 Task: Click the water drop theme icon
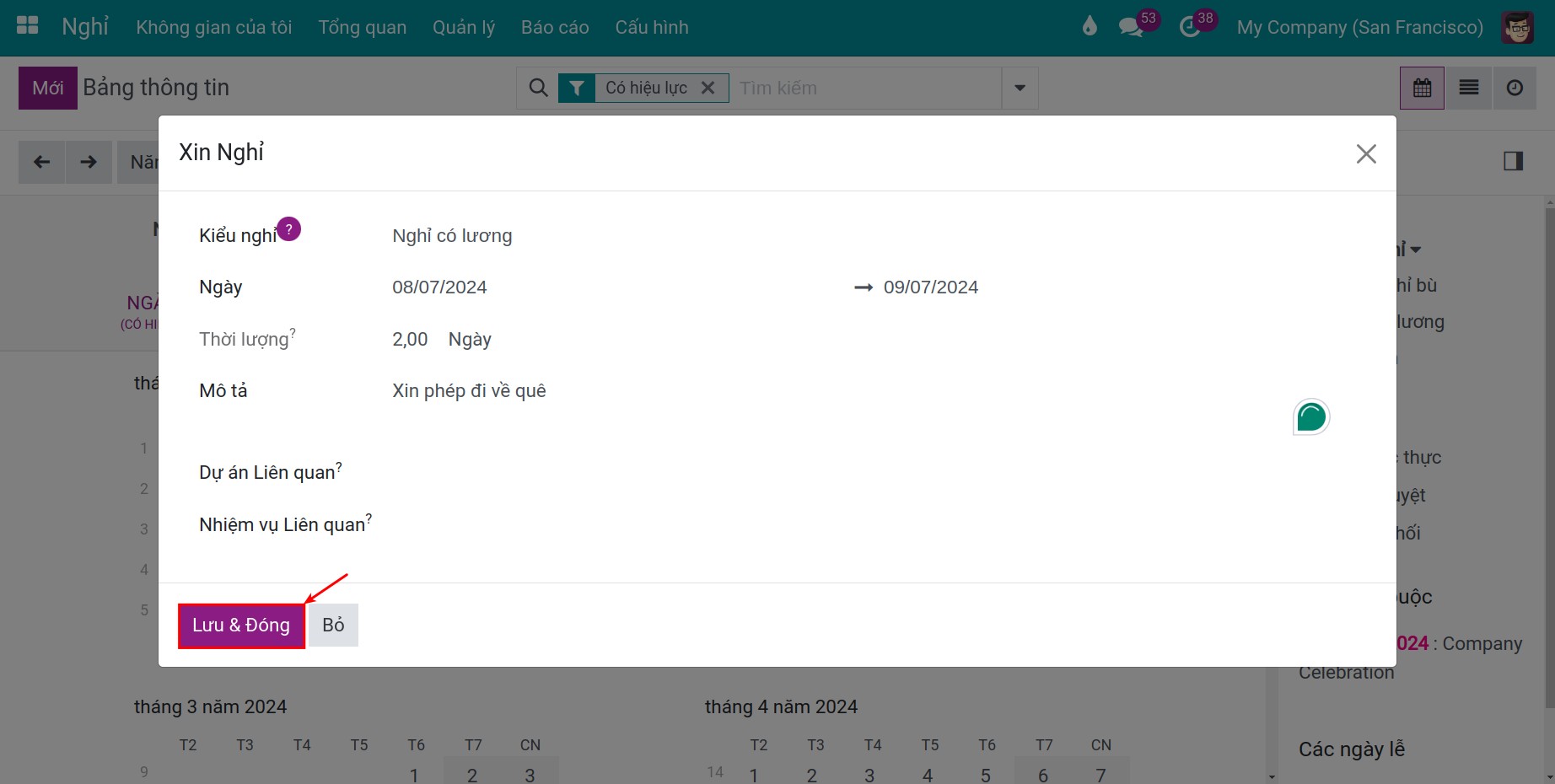1090,27
